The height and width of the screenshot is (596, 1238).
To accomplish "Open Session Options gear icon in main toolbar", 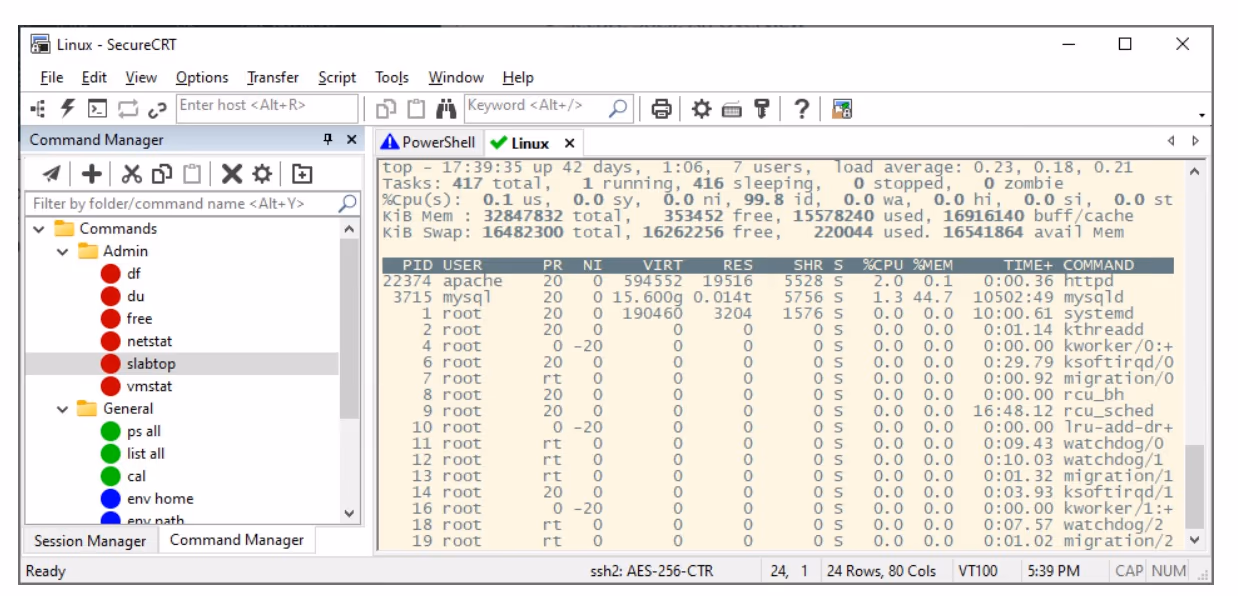I will point(702,108).
